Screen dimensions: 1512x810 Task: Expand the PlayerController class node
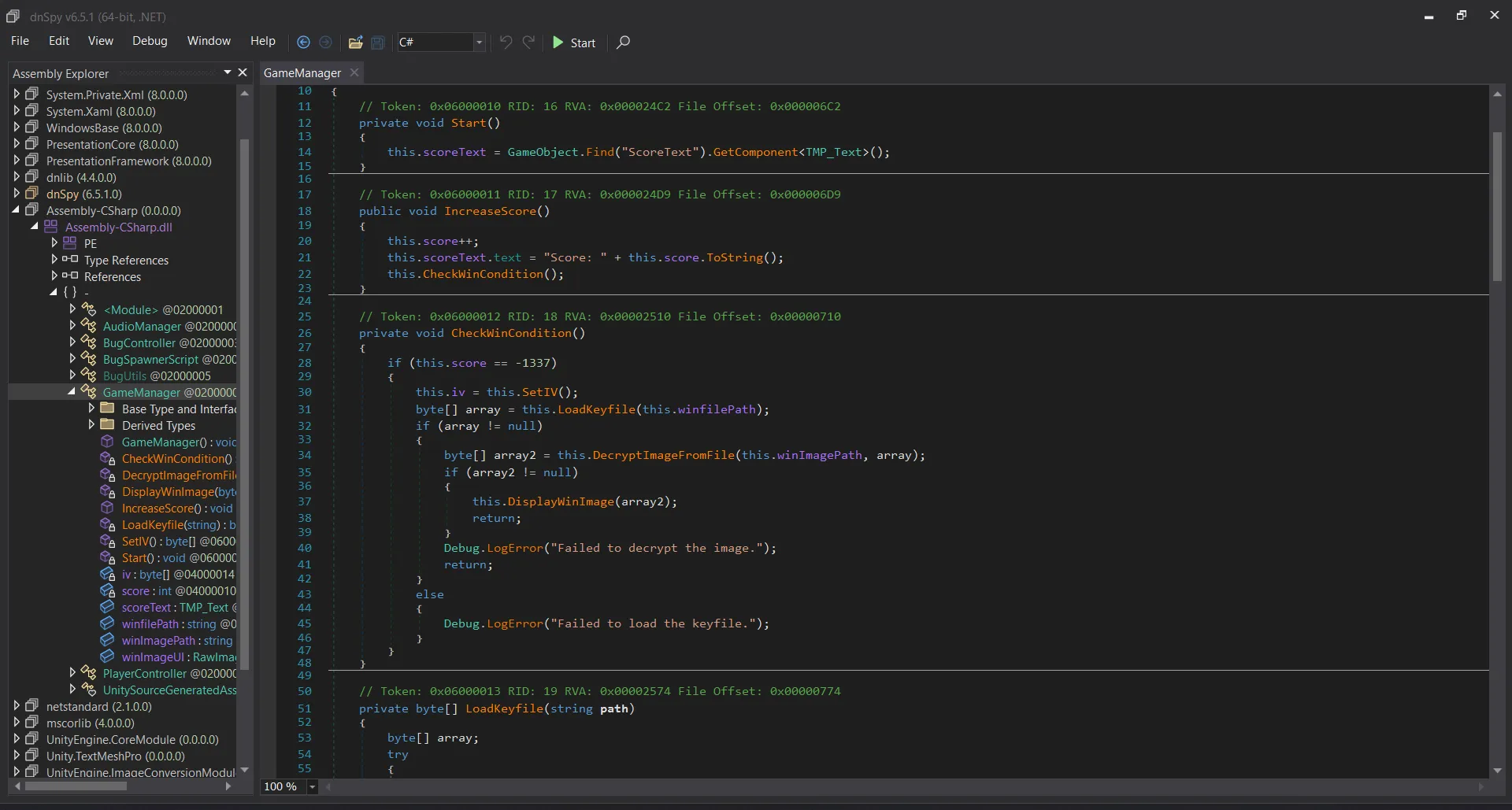click(72, 672)
